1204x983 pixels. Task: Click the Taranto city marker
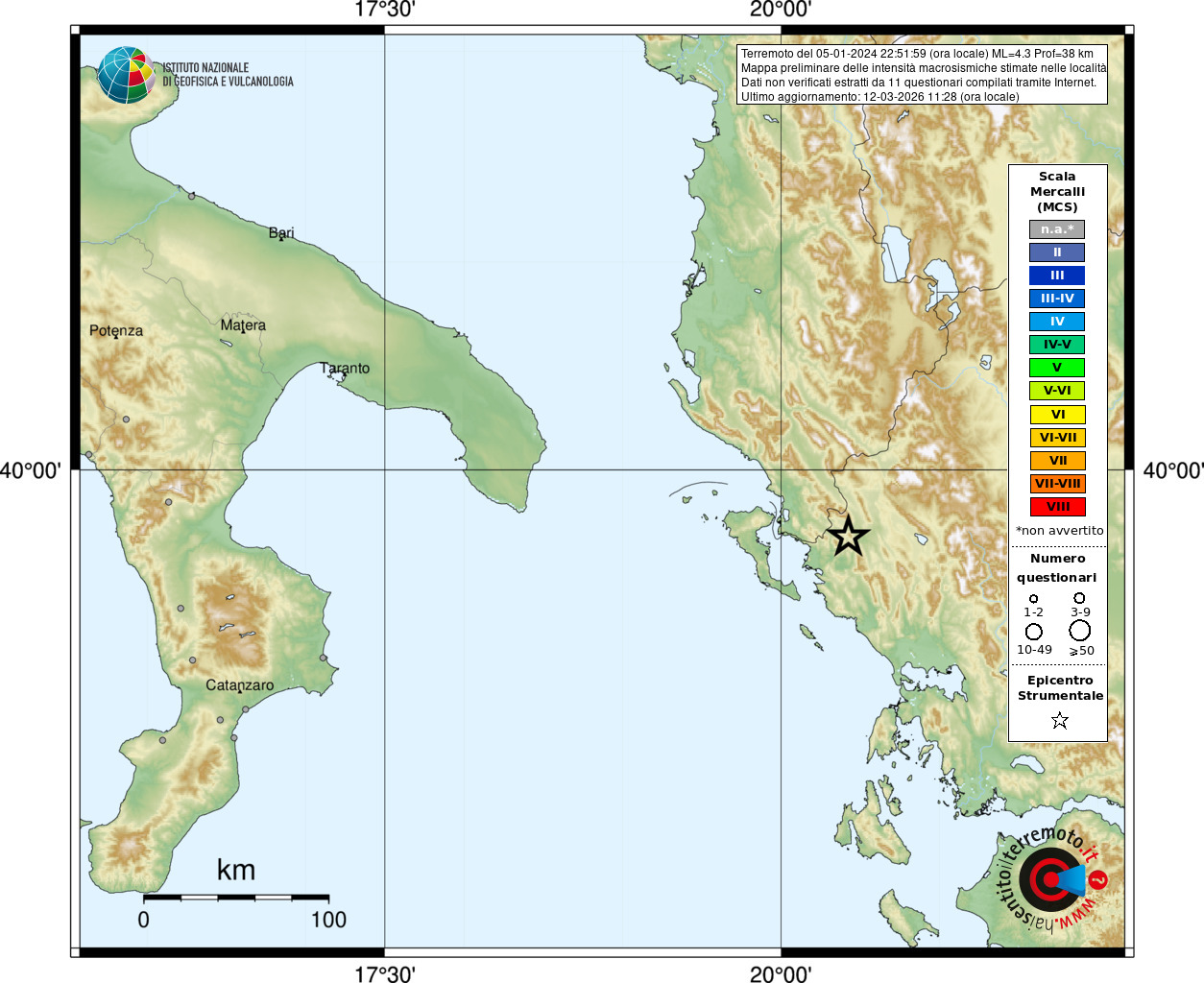point(341,375)
